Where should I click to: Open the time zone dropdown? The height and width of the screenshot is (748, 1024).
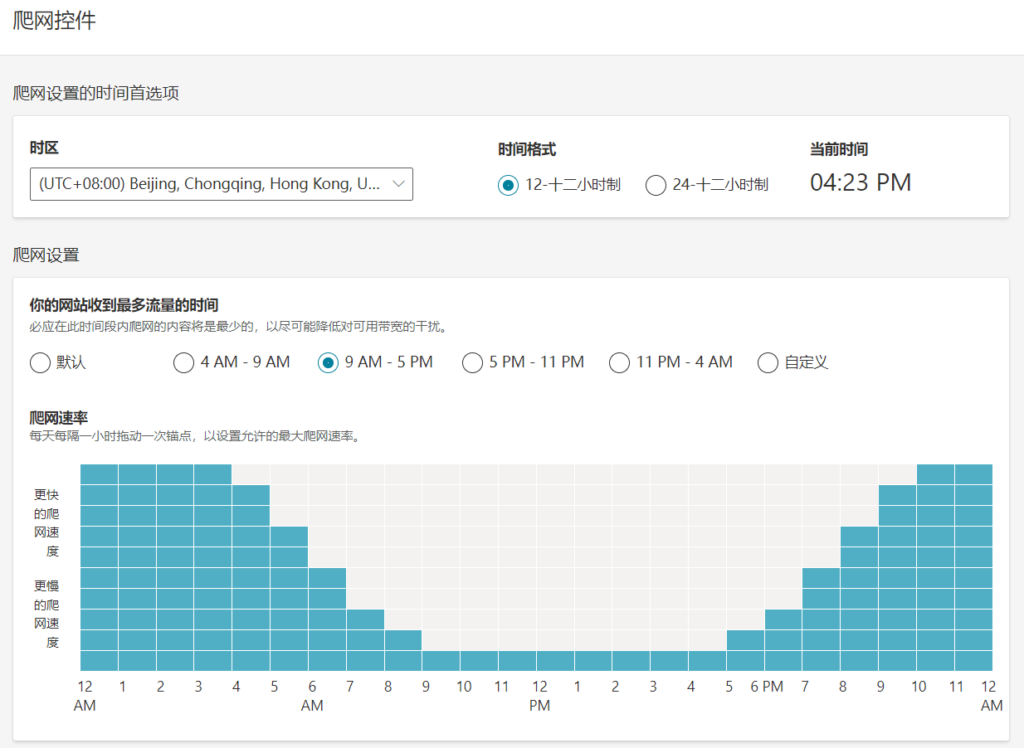coord(210,184)
